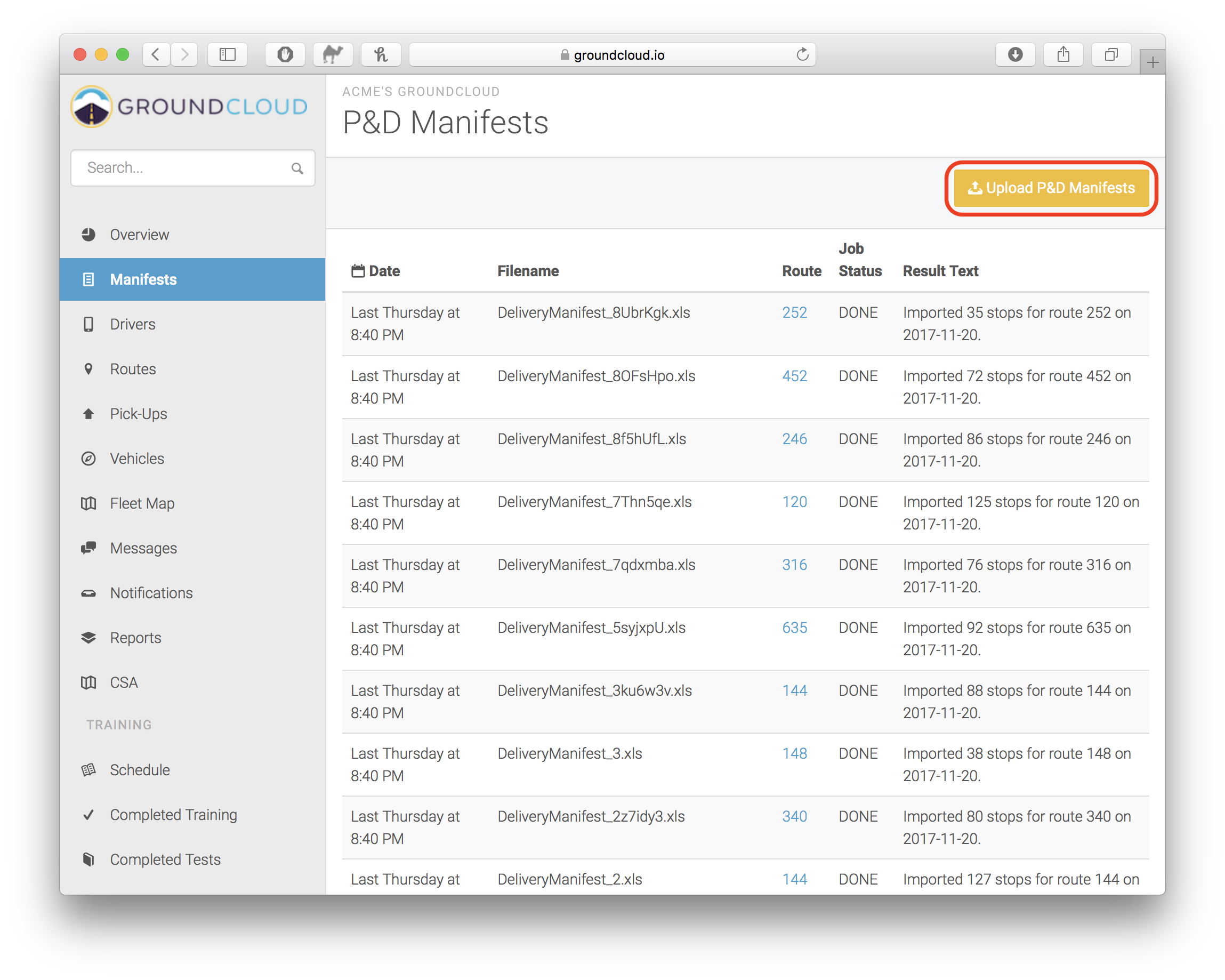Click the Vehicles compass icon

tap(88, 459)
